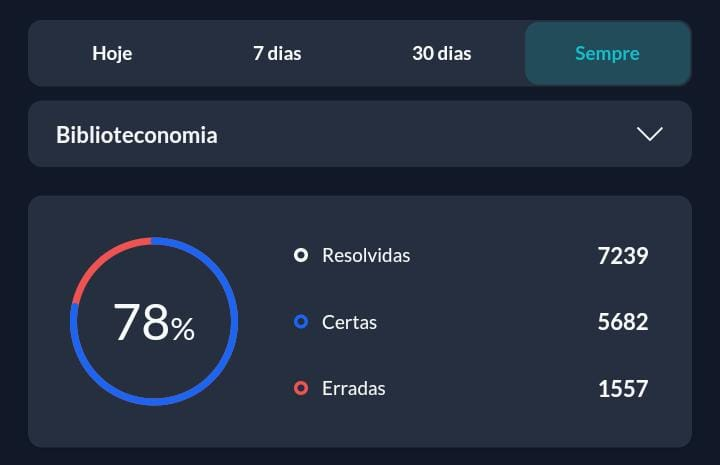Image resolution: width=720 pixels, height=465 pixels.
Task: Click the 7239 resolved count
Action: tap(622, 255)
